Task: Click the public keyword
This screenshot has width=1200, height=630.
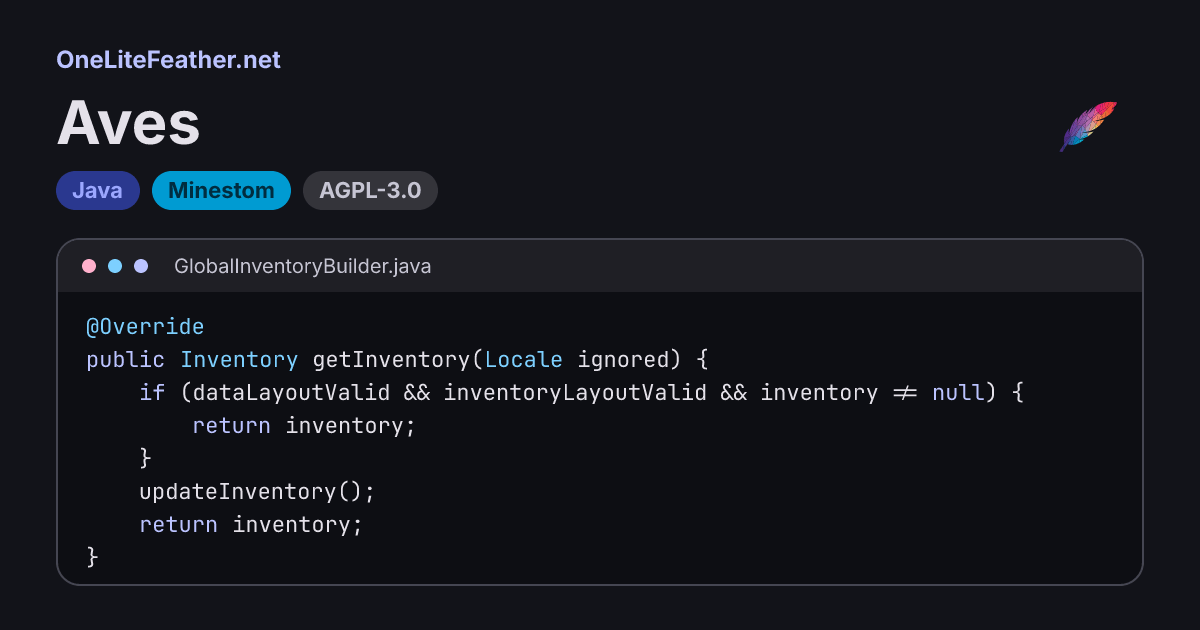Action: coord(126,360)
